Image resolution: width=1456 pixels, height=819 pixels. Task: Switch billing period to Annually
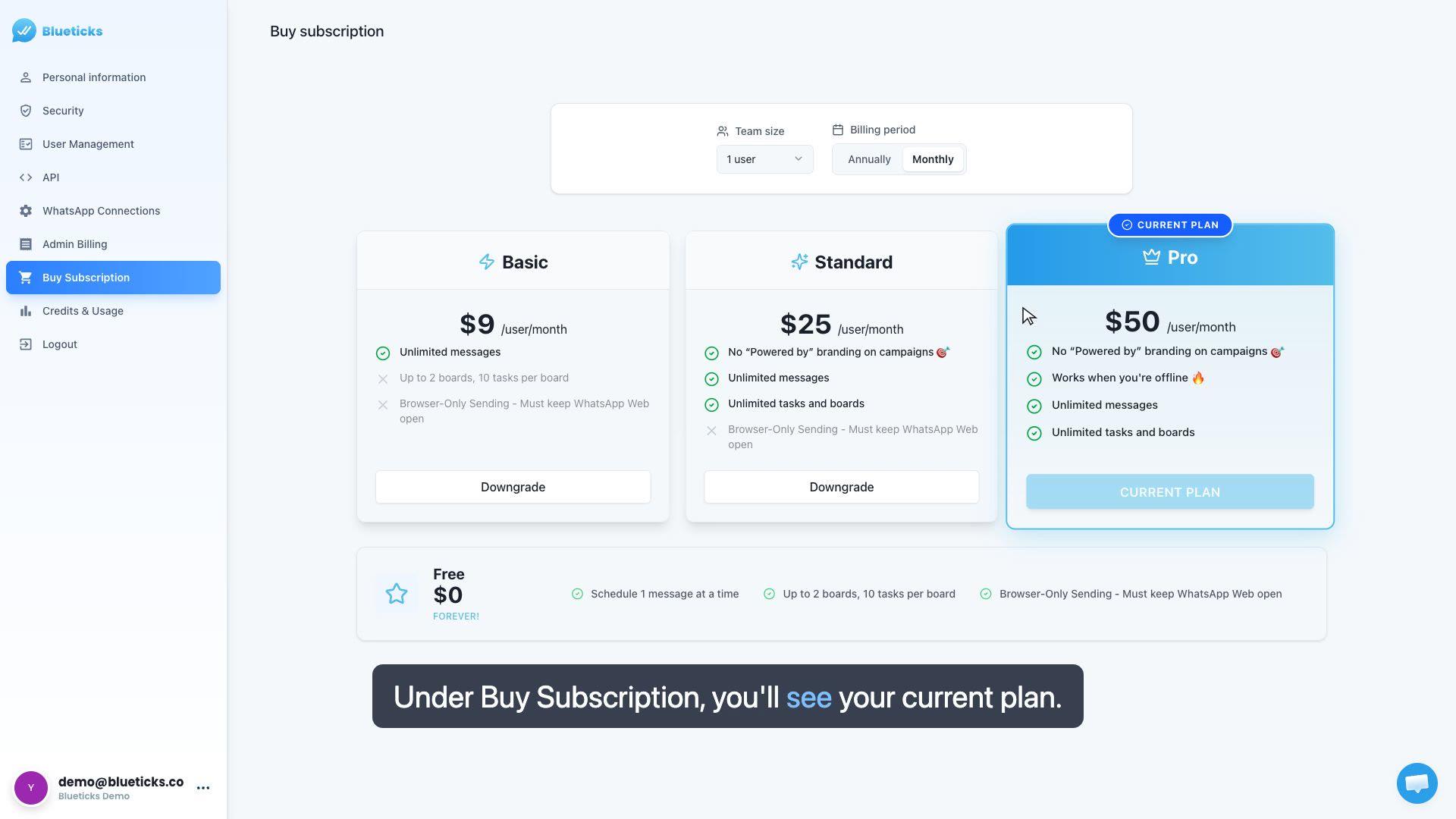point(869,159)
